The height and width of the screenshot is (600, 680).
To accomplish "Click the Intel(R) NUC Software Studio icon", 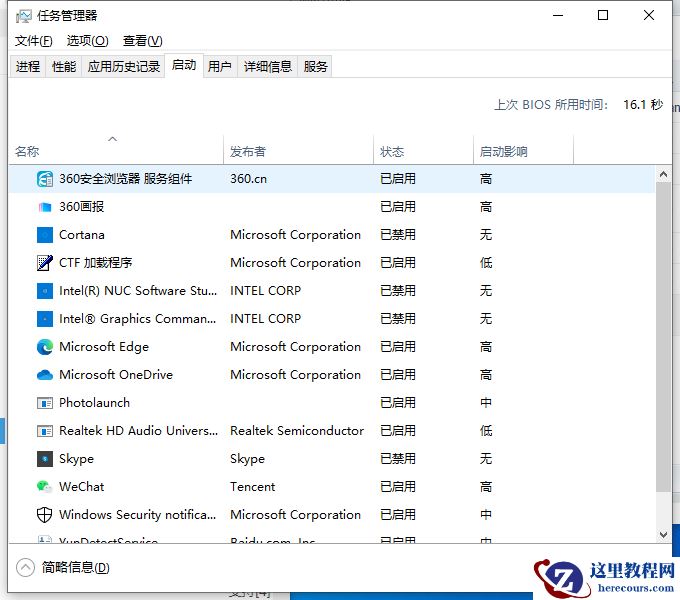I will pyautogui.click(x=45, y=291).
